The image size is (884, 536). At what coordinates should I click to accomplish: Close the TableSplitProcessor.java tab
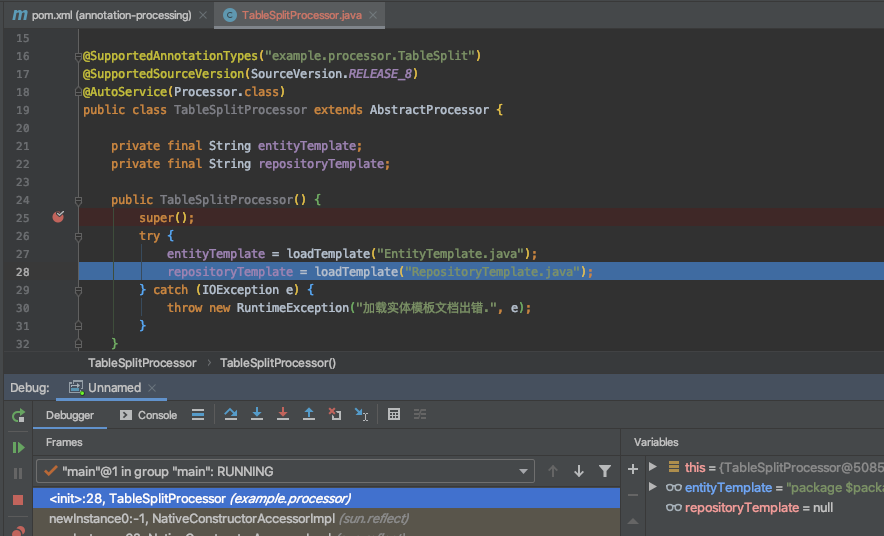[x=373, y=15]
